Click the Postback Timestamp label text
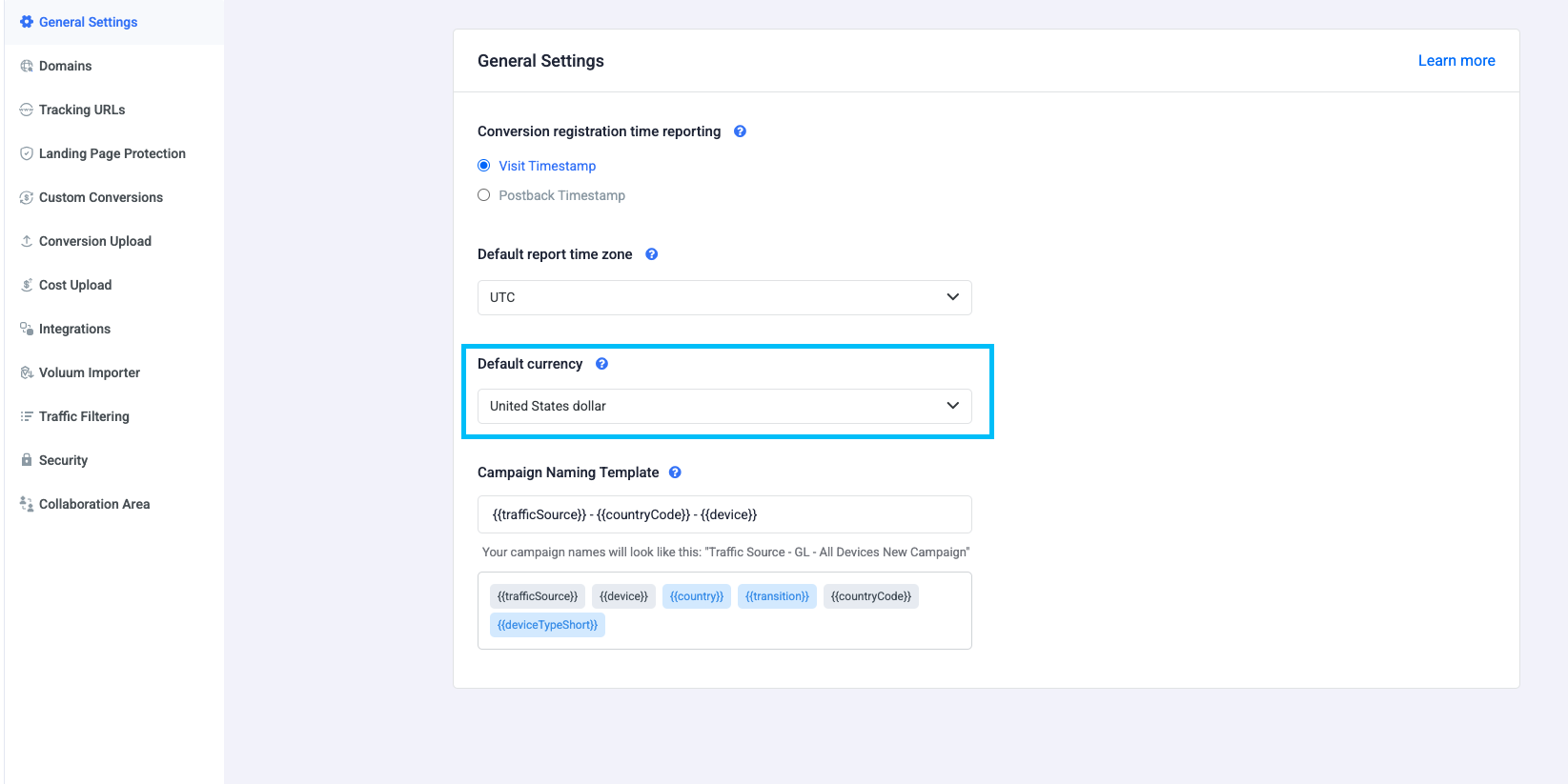Viewport: 1568px width, 784px height. click(x=562, y=195)
